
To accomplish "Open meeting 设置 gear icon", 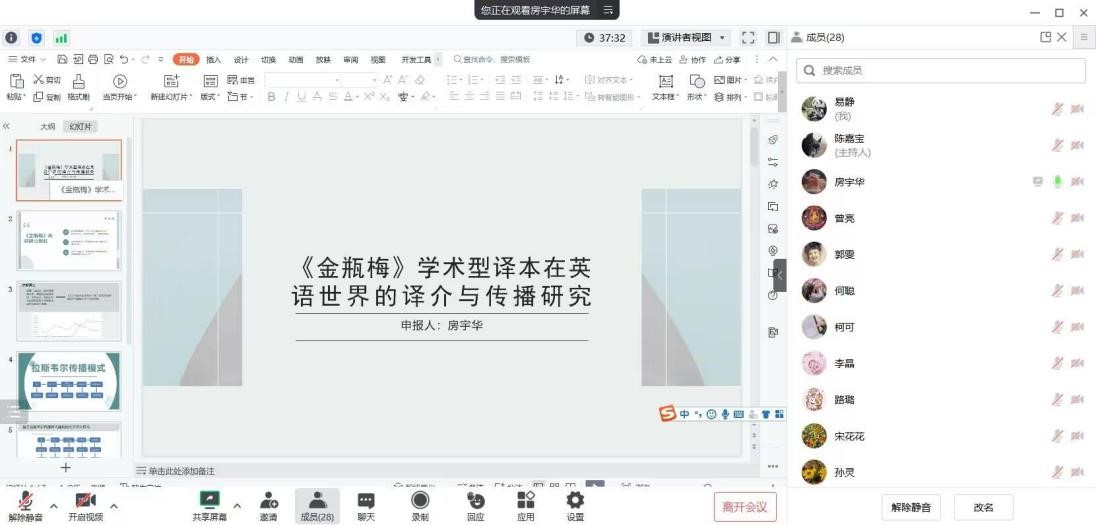I will click(575, 505).
